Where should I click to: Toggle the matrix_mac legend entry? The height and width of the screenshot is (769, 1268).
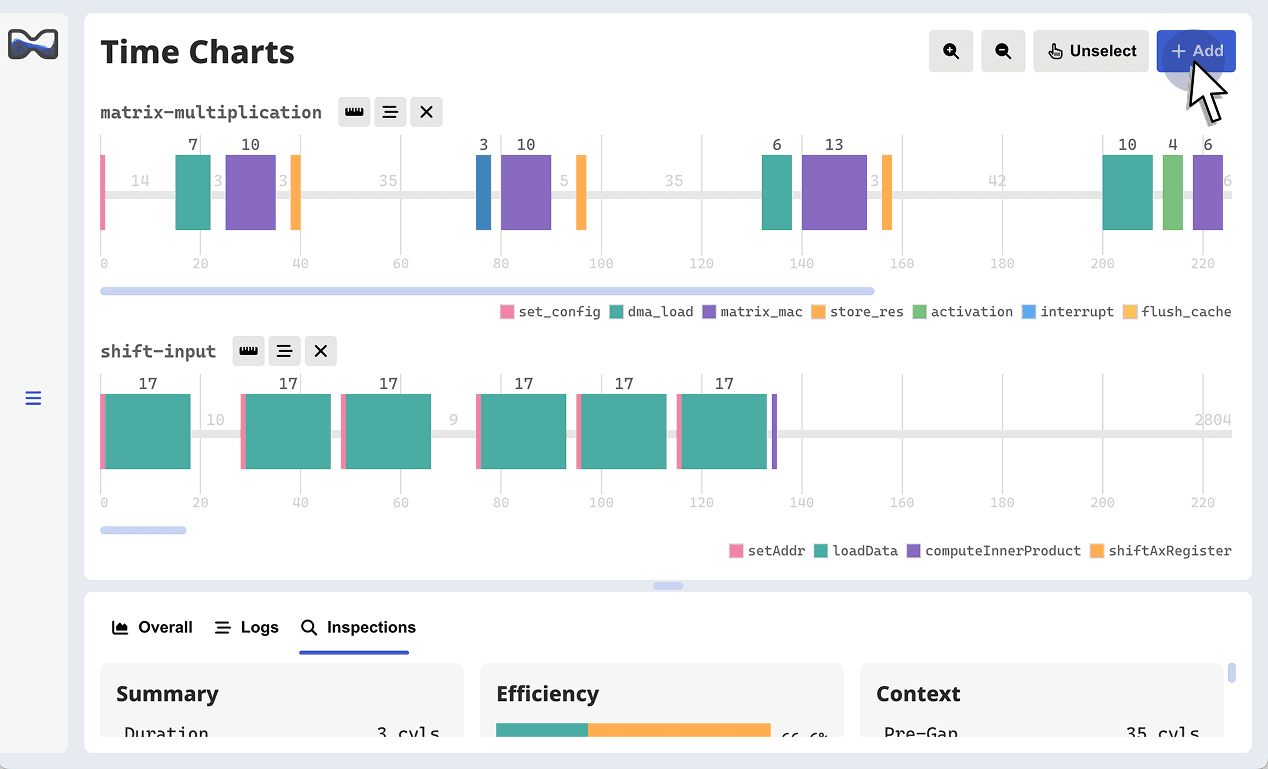(752, 312)
